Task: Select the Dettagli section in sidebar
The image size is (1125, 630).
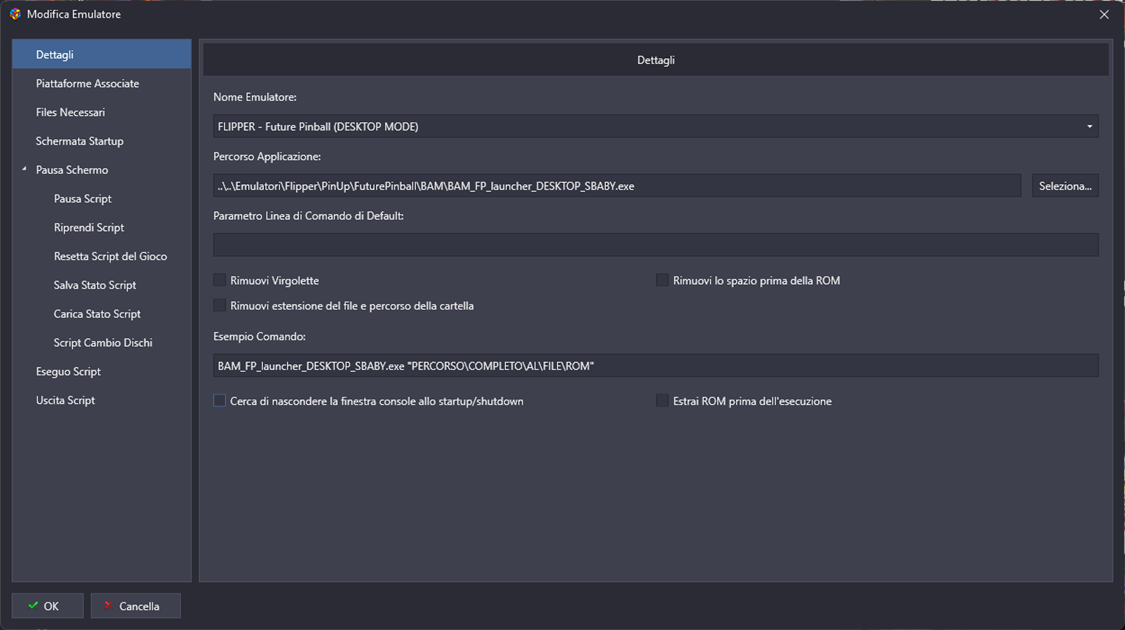Action: (x=101, y=55)
